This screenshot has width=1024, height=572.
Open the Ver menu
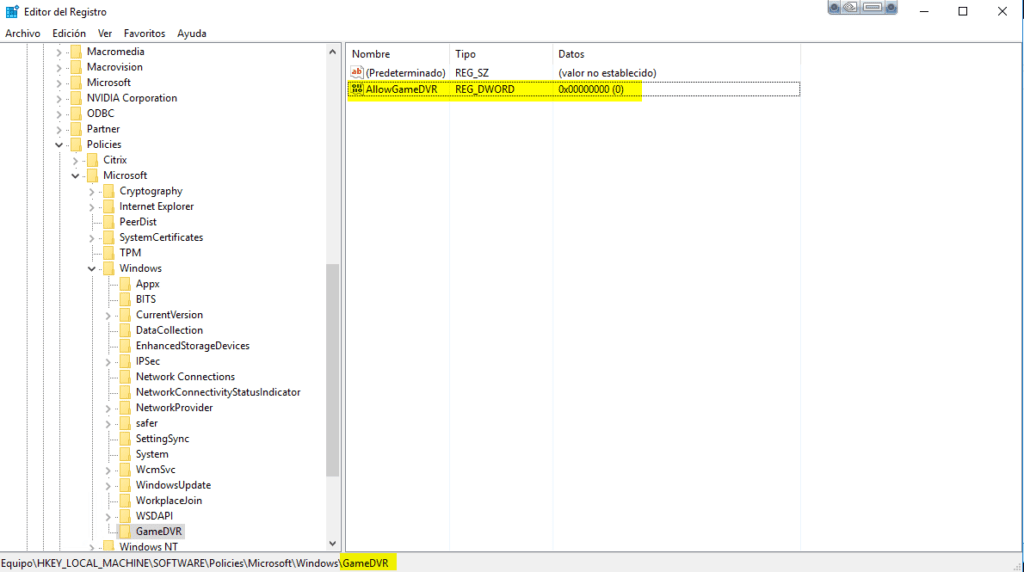[104, 33]
